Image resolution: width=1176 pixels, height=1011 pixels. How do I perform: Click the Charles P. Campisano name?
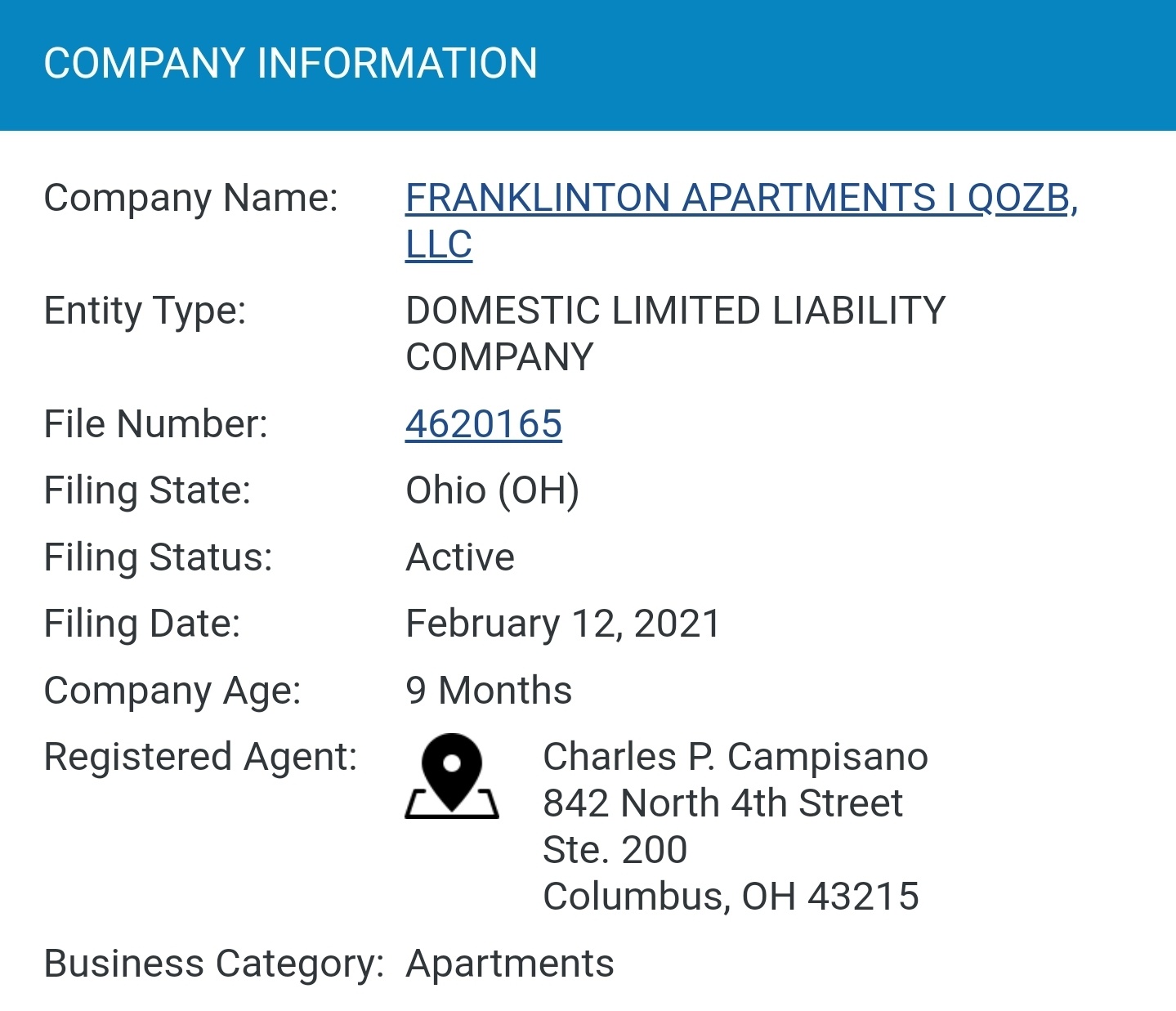coord(736,757)
